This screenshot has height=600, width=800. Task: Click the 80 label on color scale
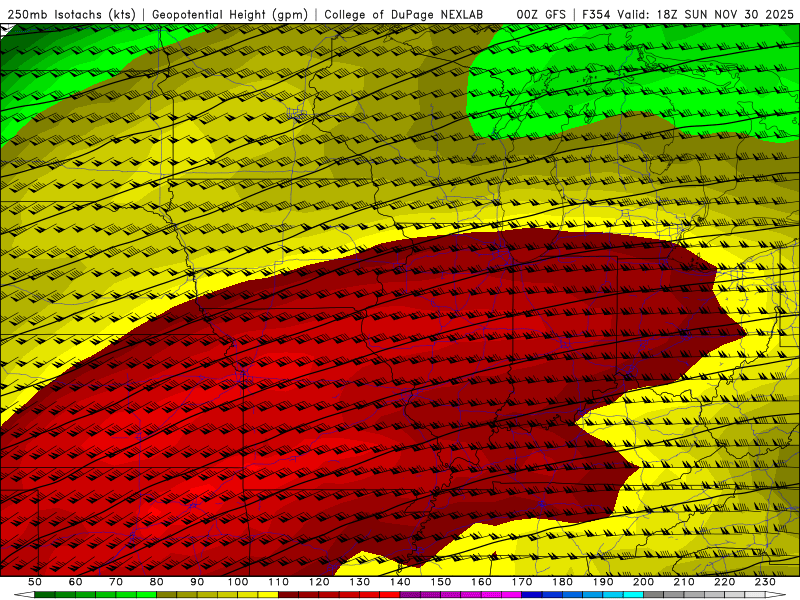[156, 582]
